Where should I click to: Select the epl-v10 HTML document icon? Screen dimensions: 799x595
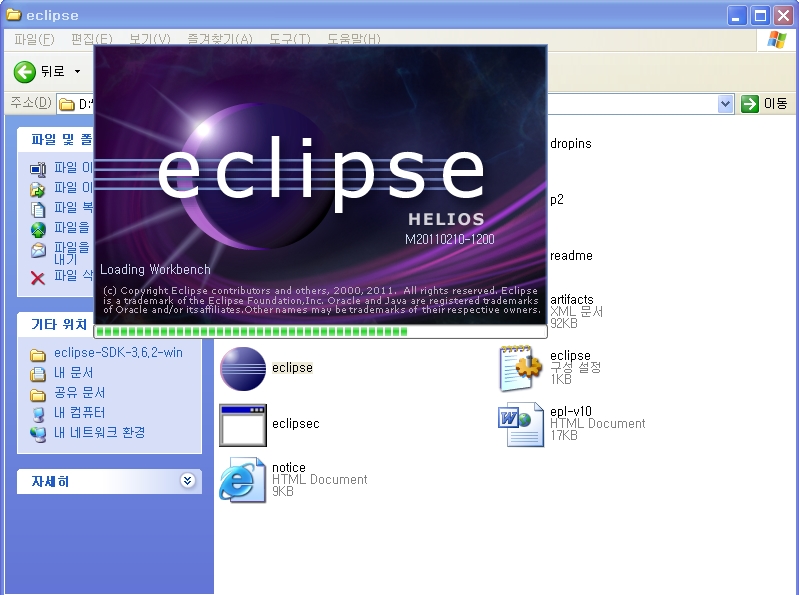521,424
